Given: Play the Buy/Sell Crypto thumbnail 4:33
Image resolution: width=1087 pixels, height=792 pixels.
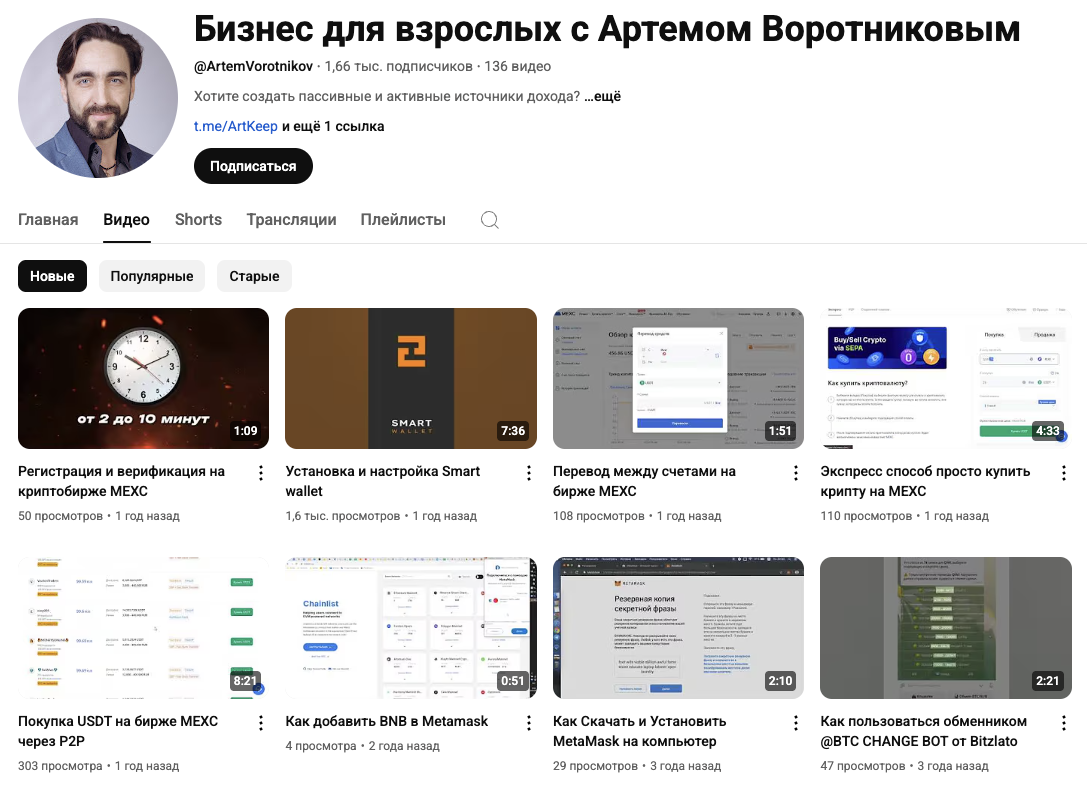Looking at the screenshot, I should click(946, 379).
